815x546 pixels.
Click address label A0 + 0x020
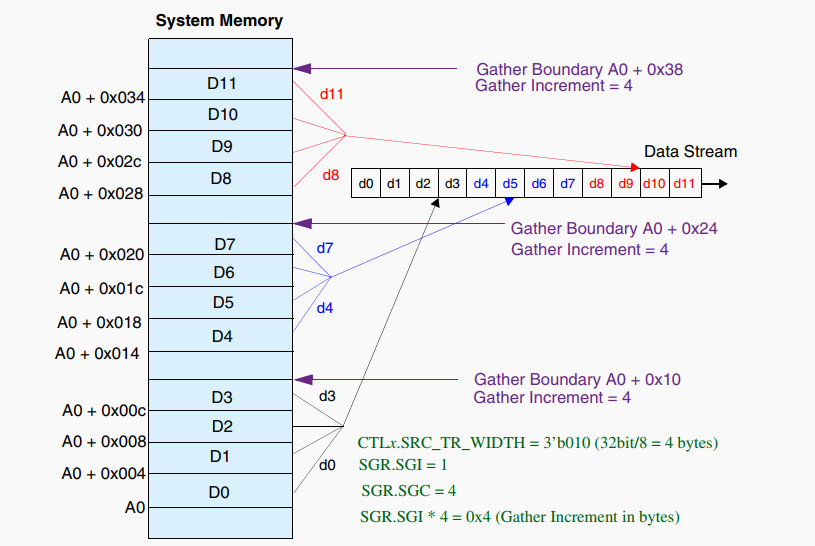(x=102, y=255)
